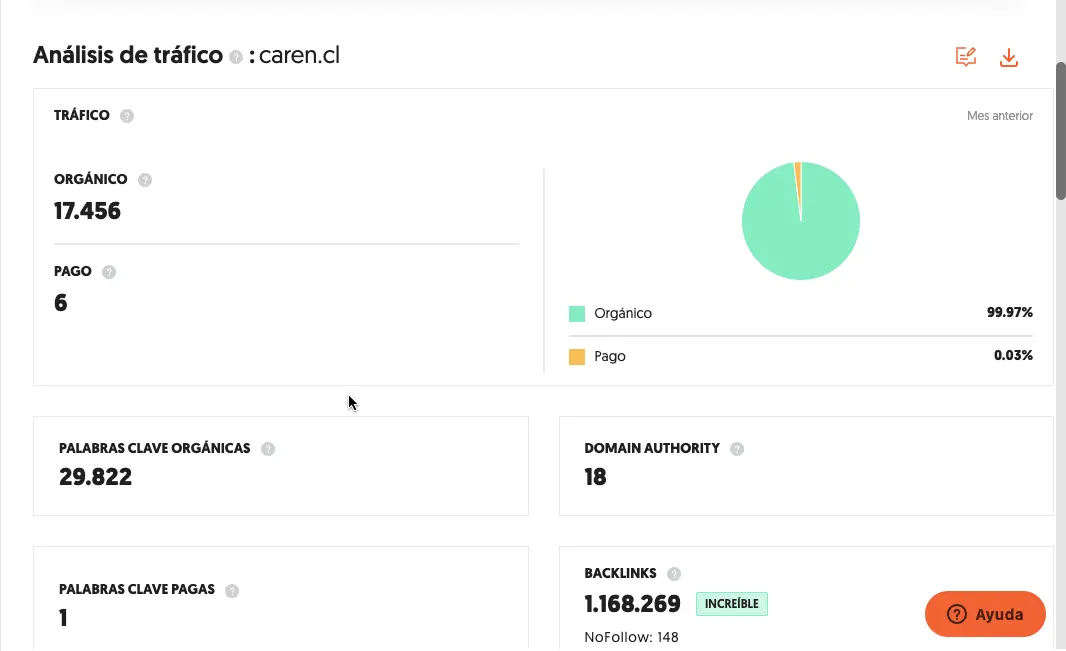Open the Ayuda help button
The height and width of the screenshot is (651, 1066).
coord(985,614)
